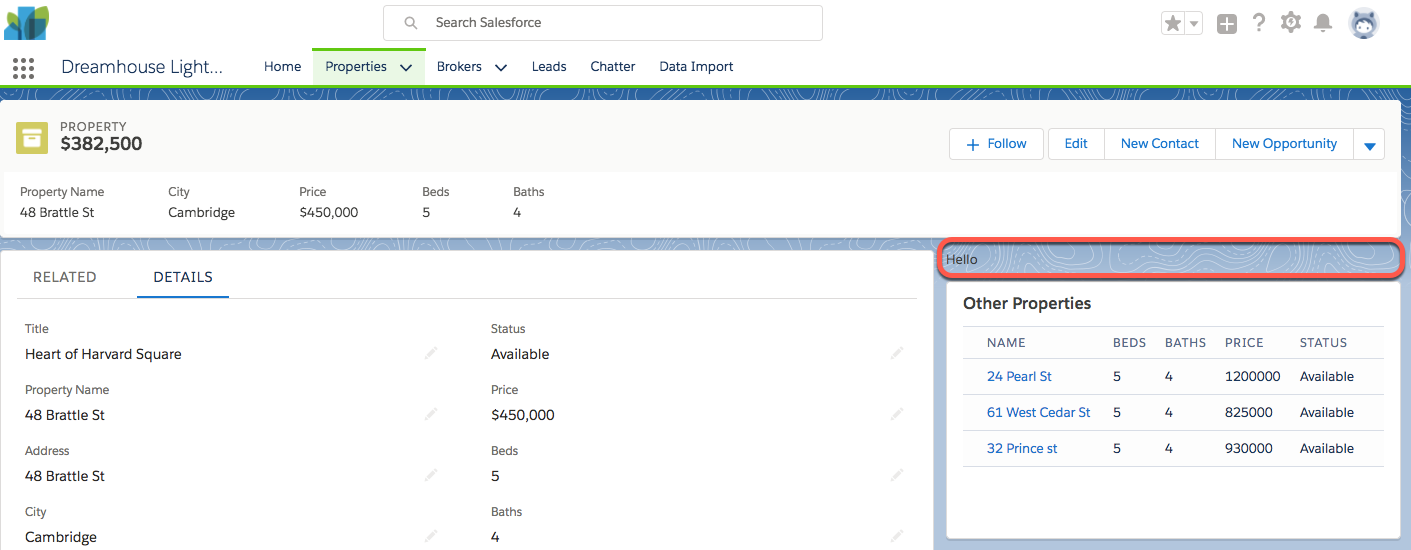Click the $450,000 price in highlights panel

328,213
